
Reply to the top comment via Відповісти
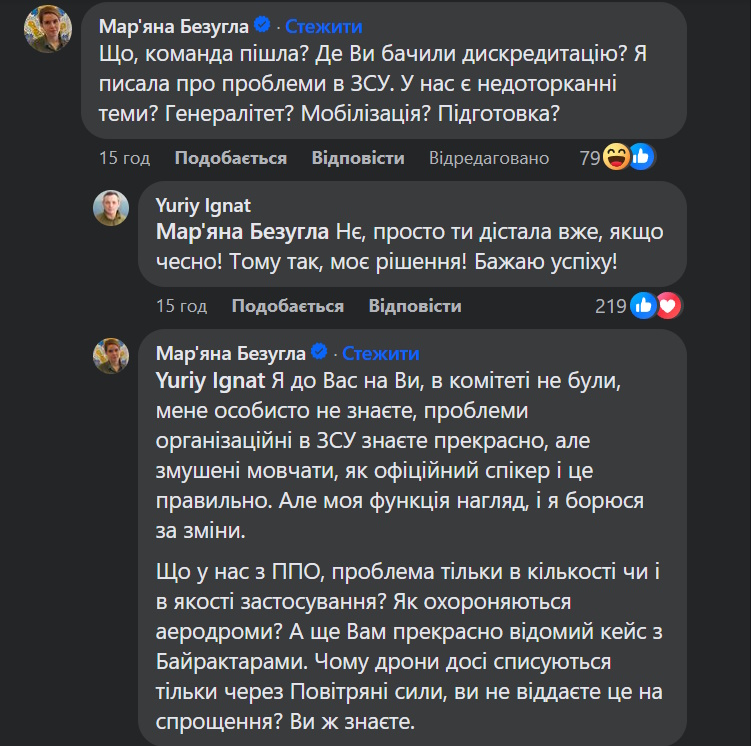pos(357,158)
